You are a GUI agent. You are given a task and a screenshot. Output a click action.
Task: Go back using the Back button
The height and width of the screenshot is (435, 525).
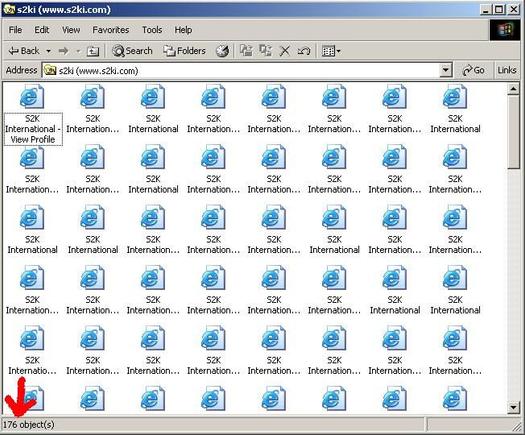23,51
